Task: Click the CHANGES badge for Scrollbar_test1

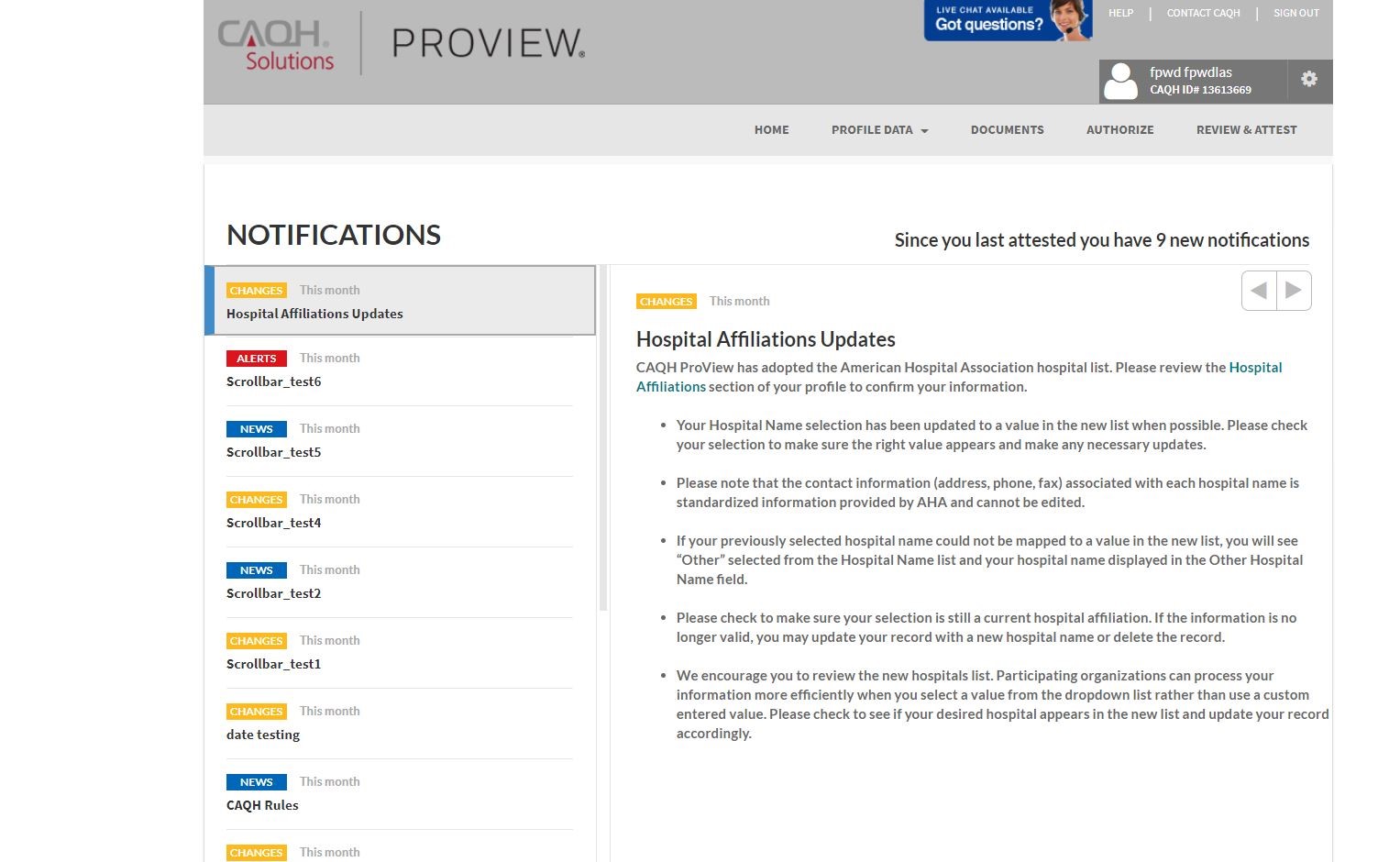Action: [257, 641]
